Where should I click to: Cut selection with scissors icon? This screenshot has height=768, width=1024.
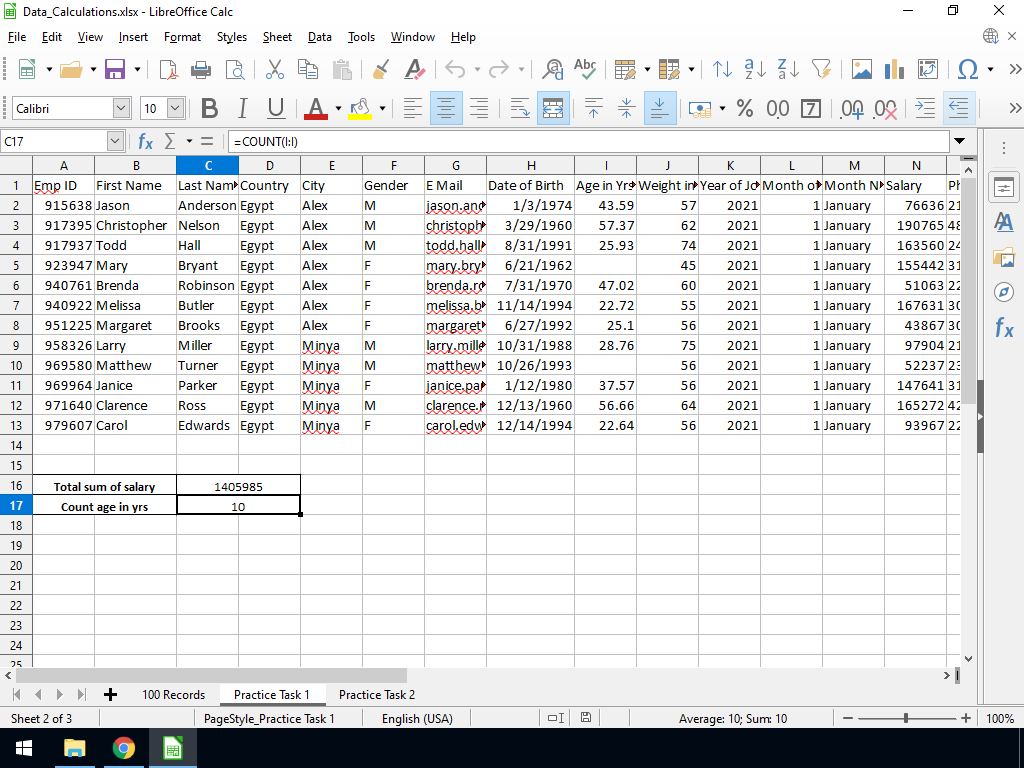coord(275,69)
